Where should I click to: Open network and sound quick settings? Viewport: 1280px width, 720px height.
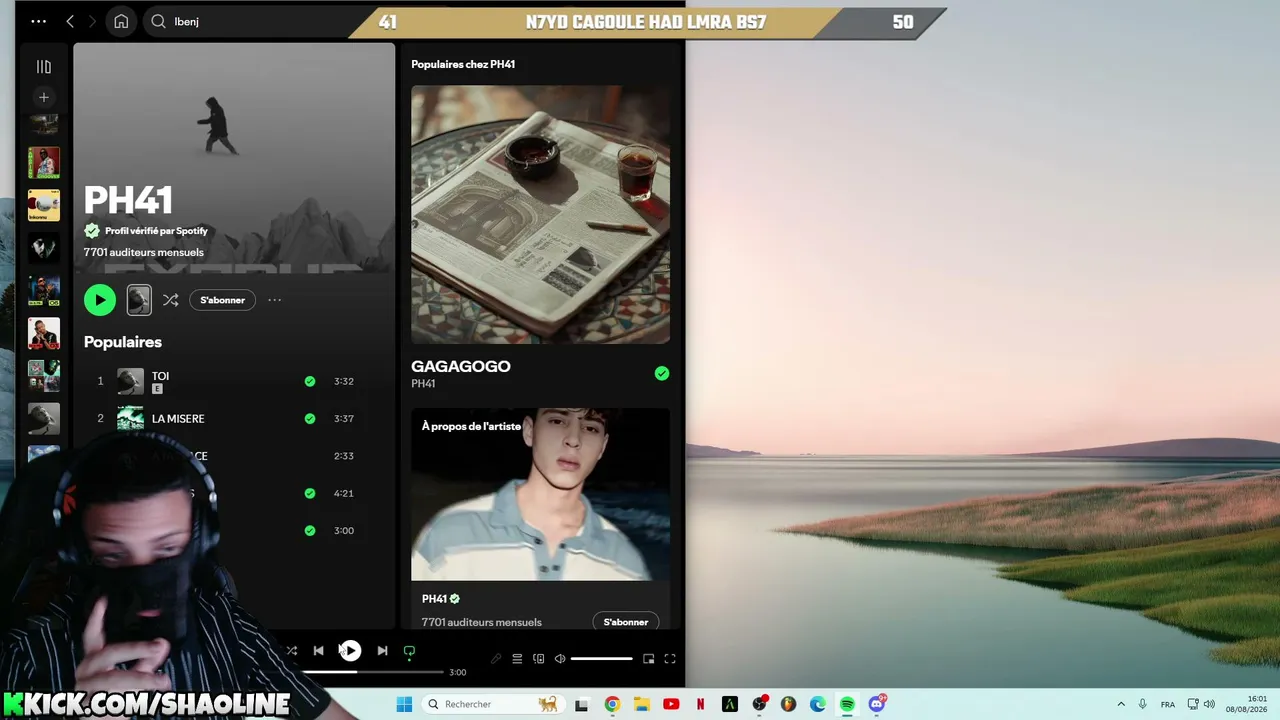(1201, 704)
